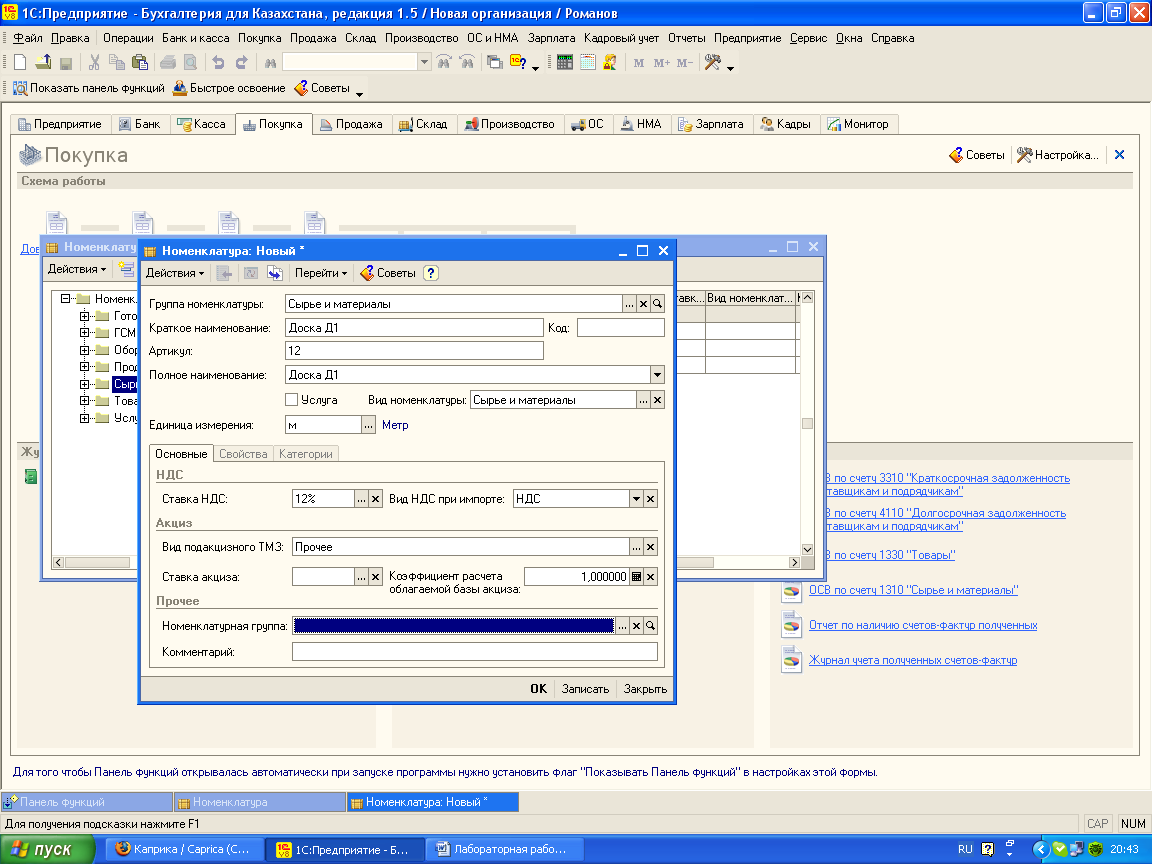Clear the Группа номенклатуры field with X
1152x864 pixels.
click(644, 304)
